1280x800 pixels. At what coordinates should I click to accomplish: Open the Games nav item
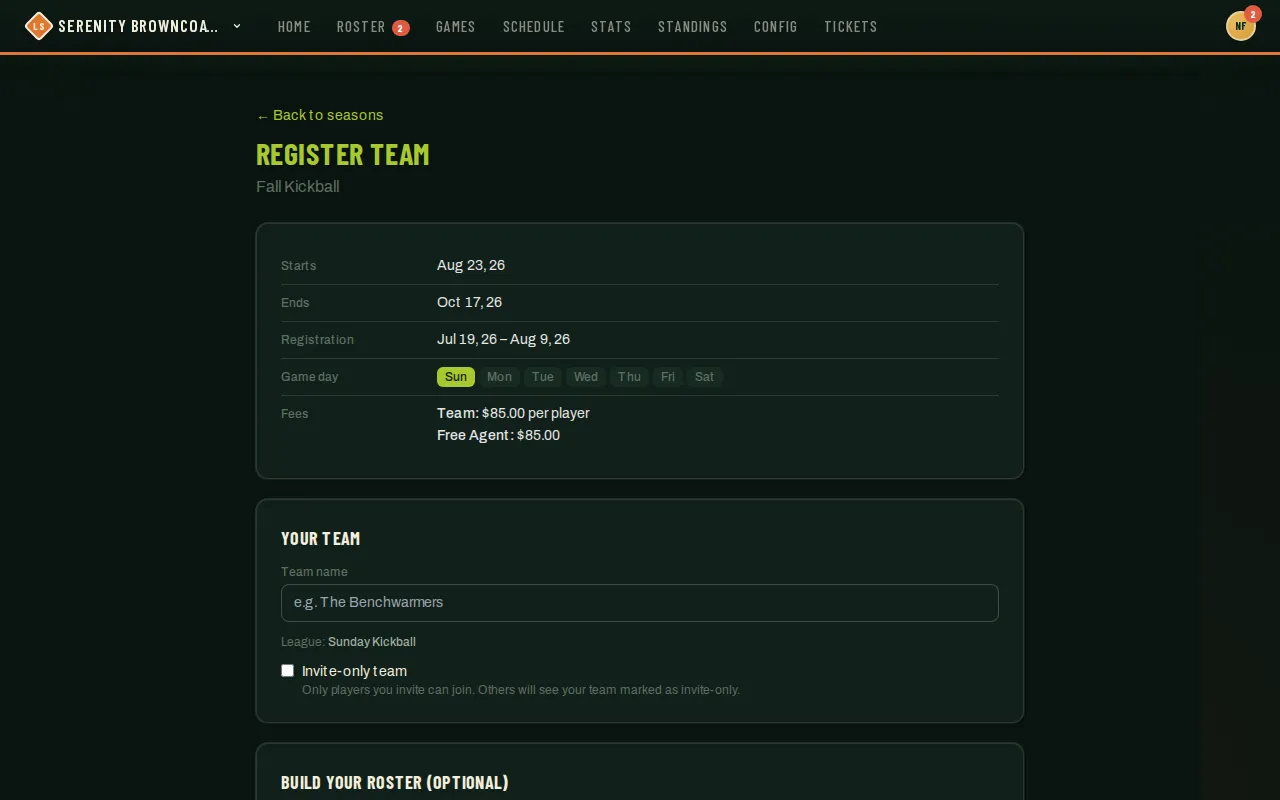coord(456,27)
